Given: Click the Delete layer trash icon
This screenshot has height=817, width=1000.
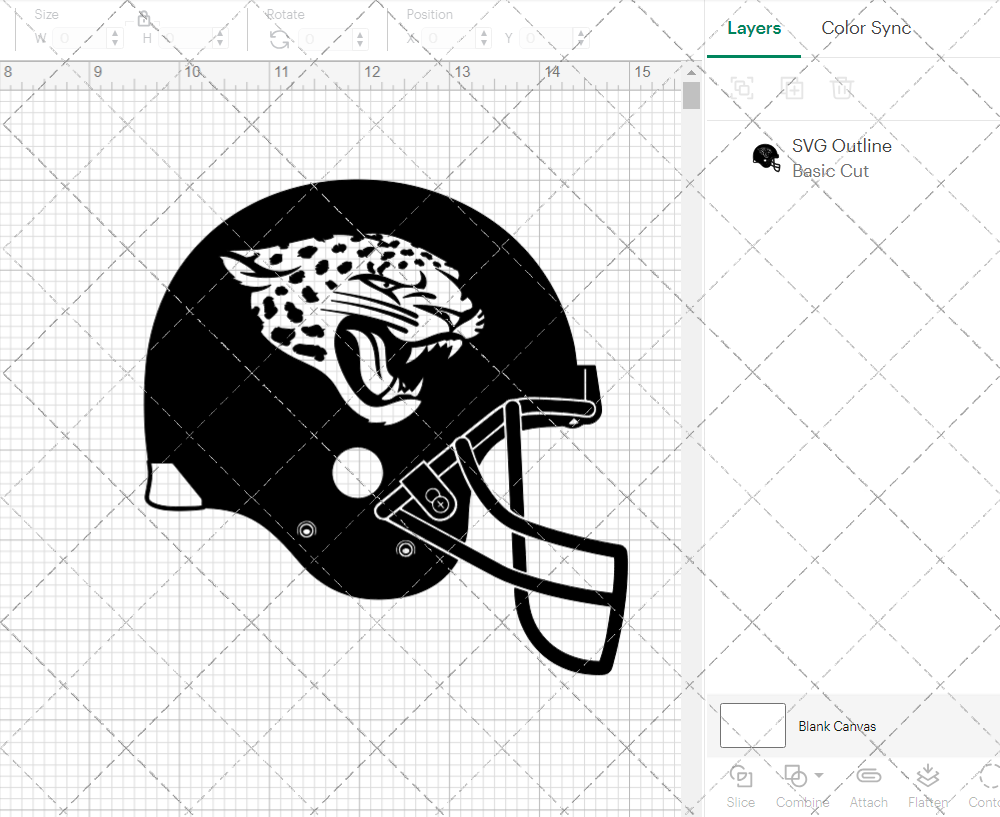Looking at the screenshot, I should (x=842, y=88).
